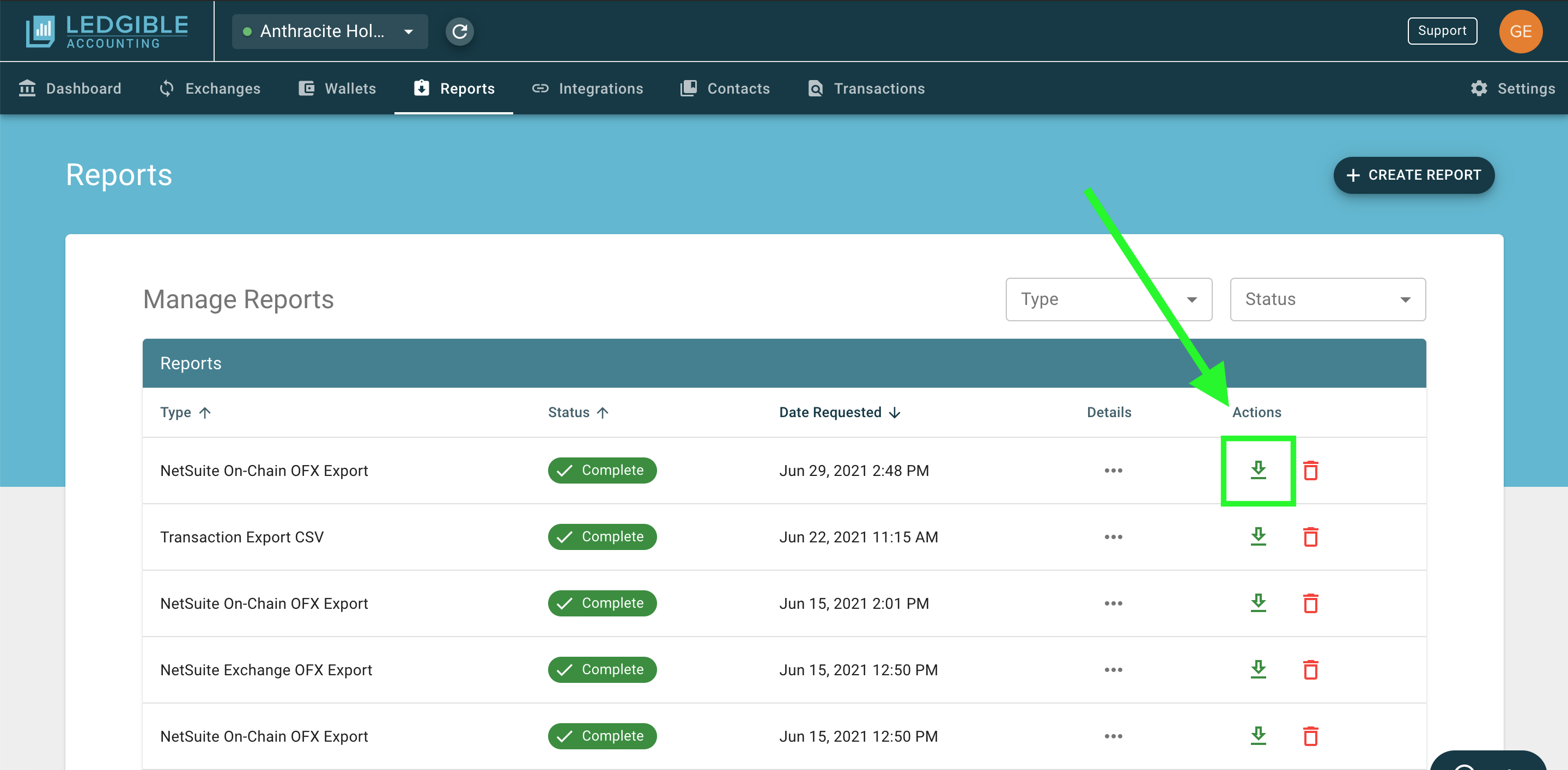This screenshot has height=770, width=1568.
Task: Switch to the Wallets tab
Action: [x=337, y=88]
